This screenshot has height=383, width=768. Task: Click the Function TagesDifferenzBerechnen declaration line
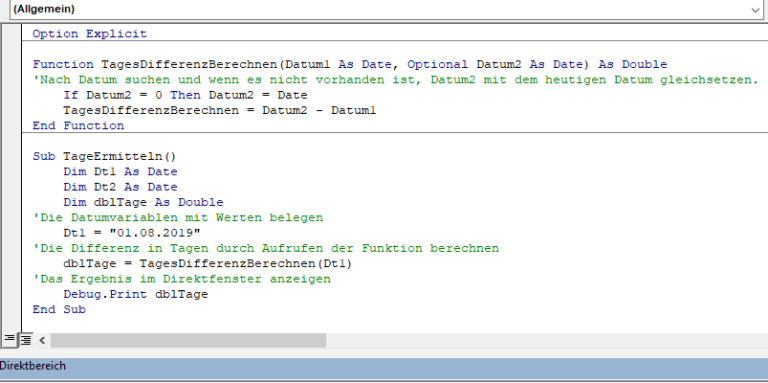(x=350, y=64)
